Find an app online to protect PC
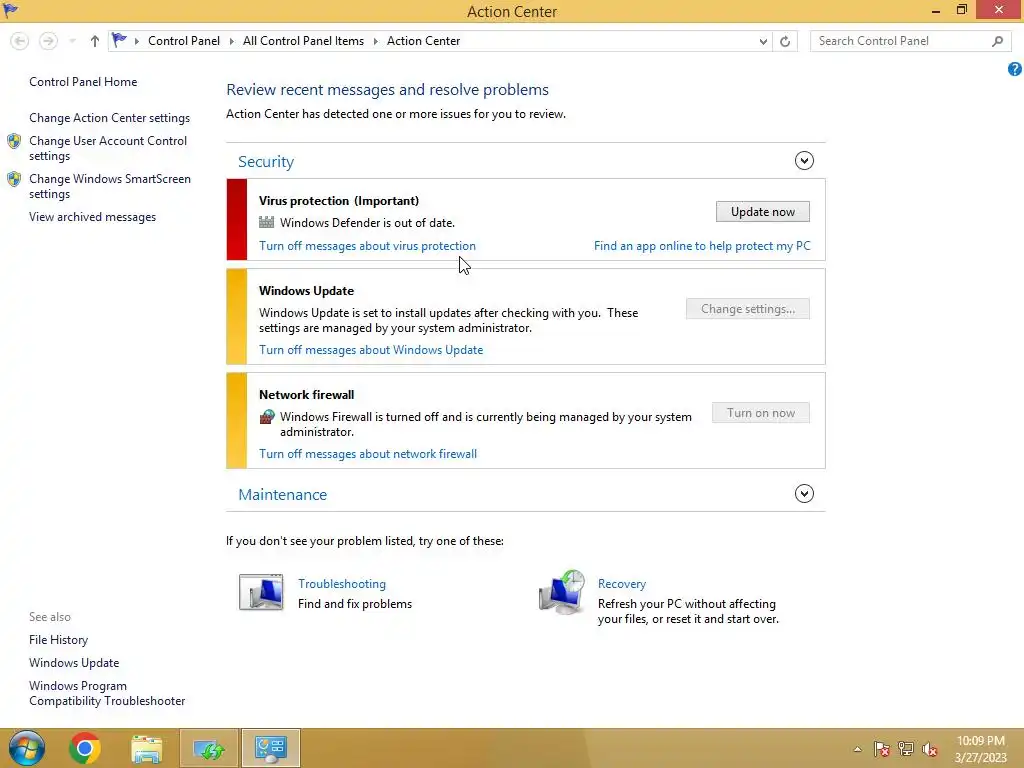 [x=702, y=246]
